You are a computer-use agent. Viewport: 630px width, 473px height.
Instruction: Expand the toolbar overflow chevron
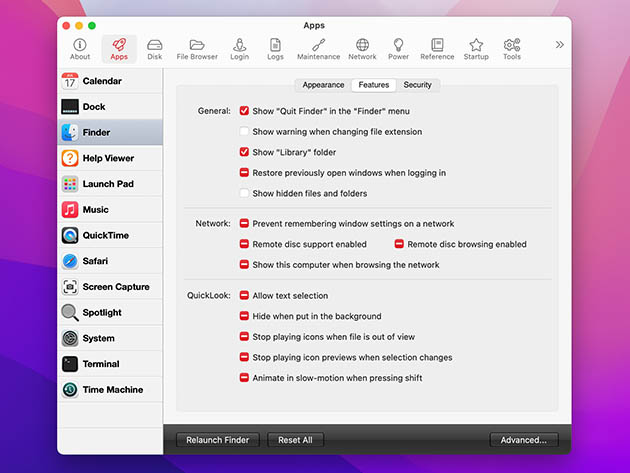coord(559,45)
